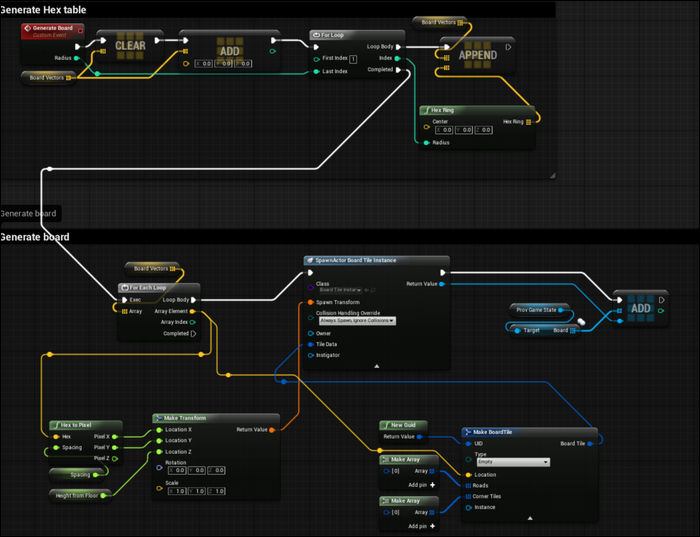Click the Rotation Z field in Make Transform
700x537 pixels.
point(216,470)
